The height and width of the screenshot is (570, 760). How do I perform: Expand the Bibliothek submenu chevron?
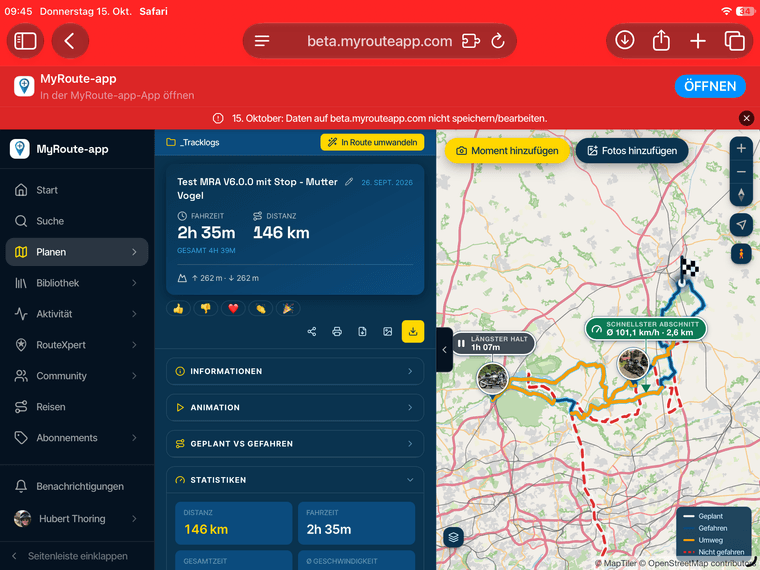coord(134,283)
